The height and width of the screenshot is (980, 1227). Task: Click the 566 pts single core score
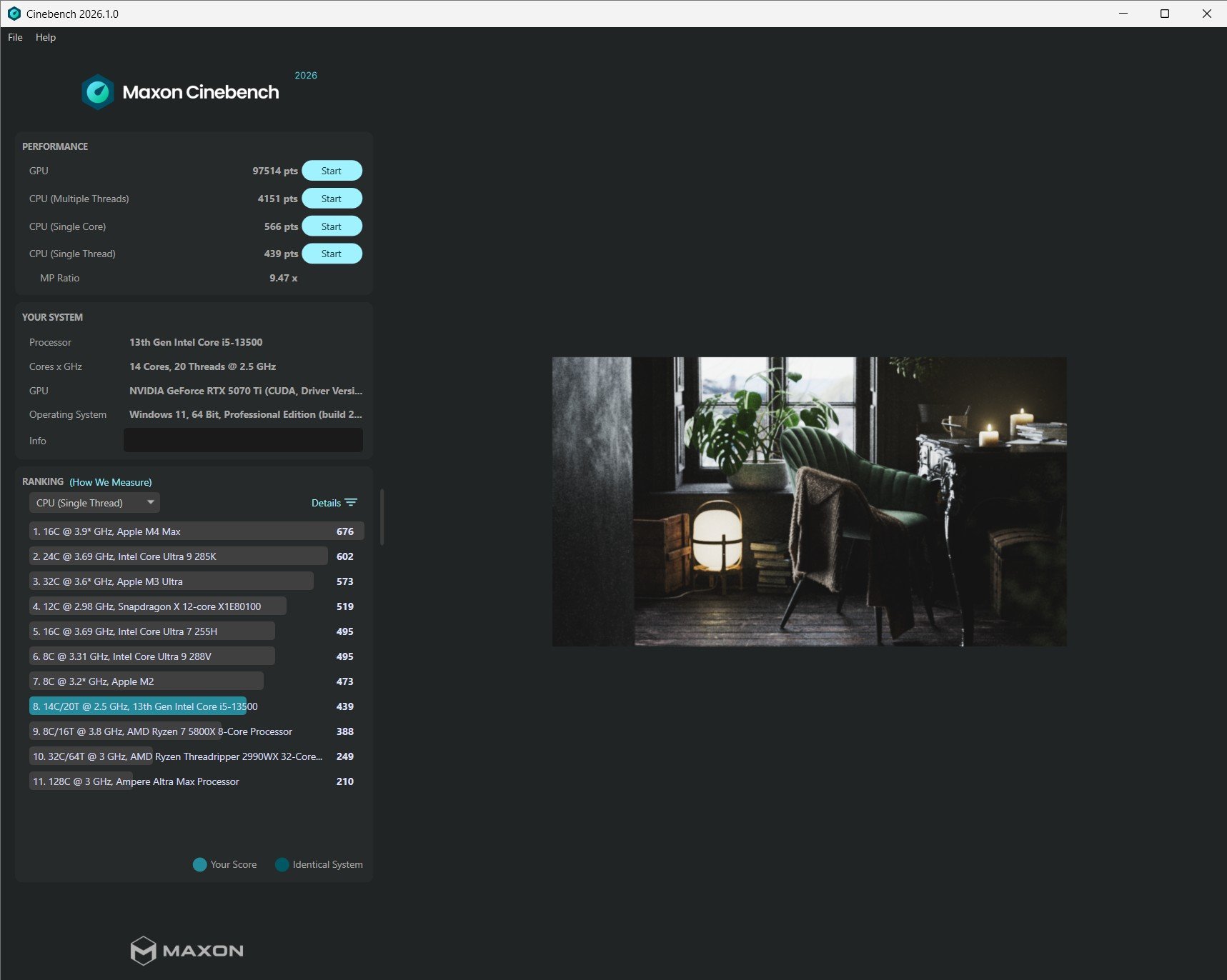tap(281, 226)
